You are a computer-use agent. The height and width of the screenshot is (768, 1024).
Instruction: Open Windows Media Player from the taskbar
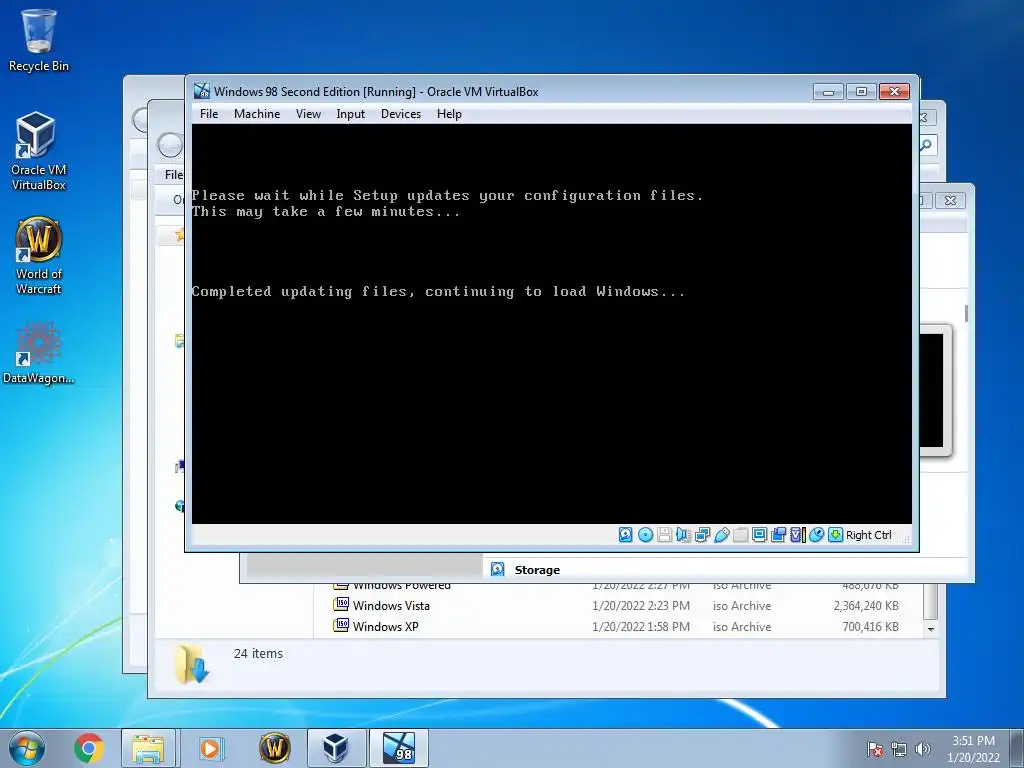click(210, 748)
